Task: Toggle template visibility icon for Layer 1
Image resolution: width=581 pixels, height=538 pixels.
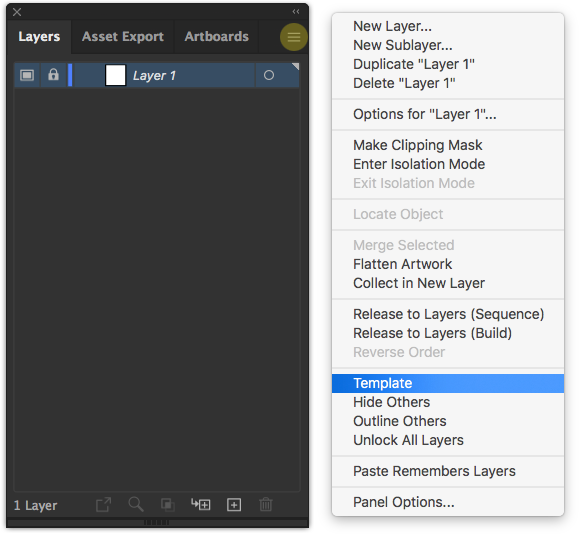Action: click(x=27, y=75)
